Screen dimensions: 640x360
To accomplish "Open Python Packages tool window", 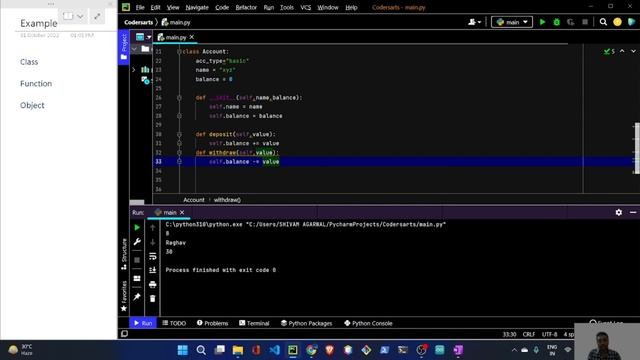I will click(x=306, y=323).
